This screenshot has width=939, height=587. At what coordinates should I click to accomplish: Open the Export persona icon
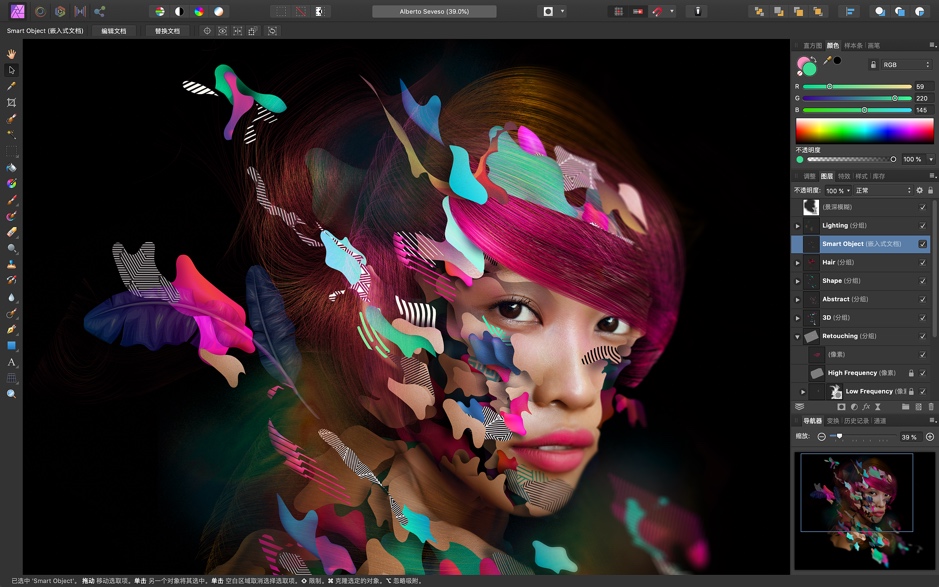(100, 10)
